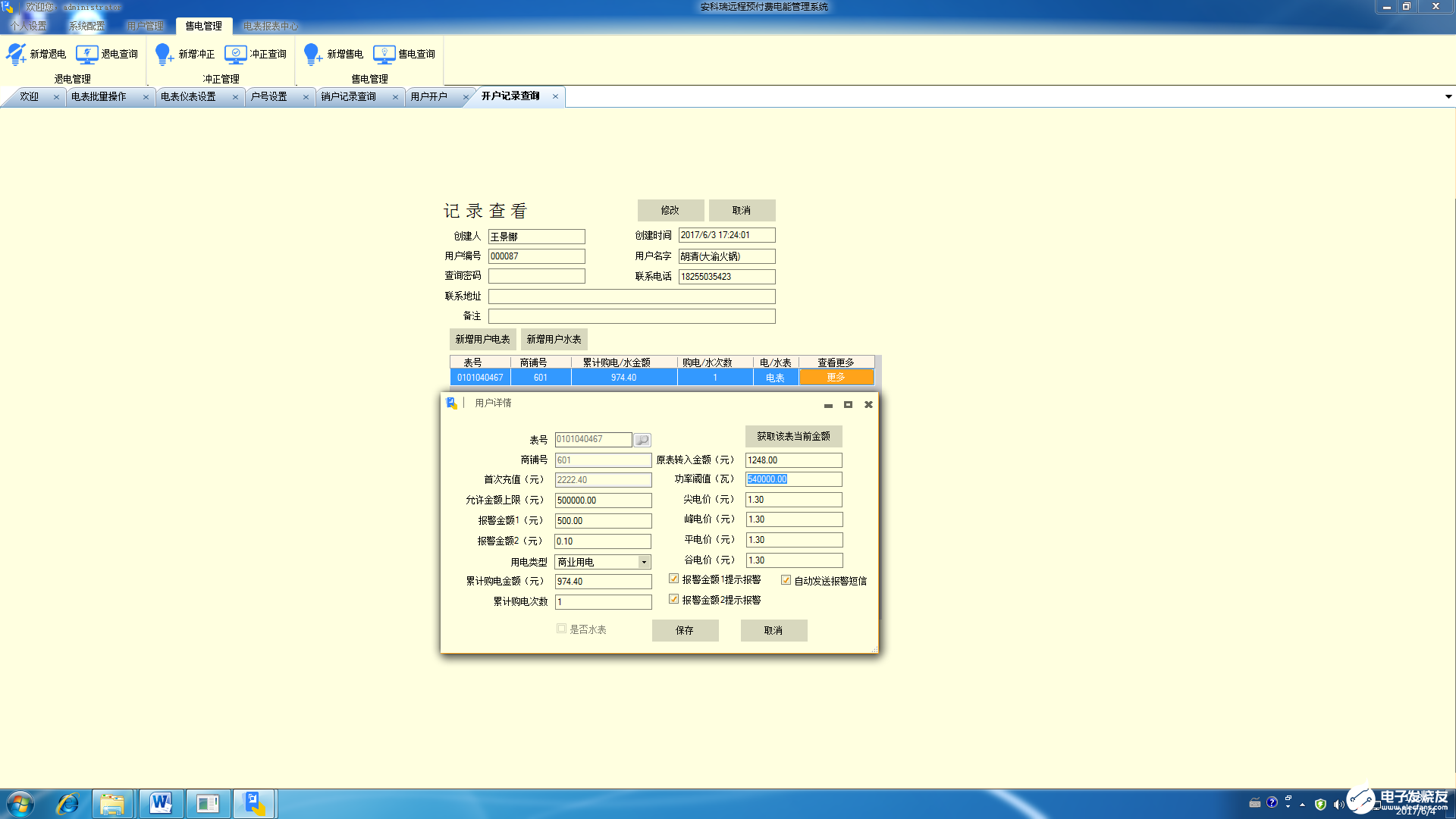The height and width of the screenshot is (819, 1456).
Task: Click the 允许金额上限 input field
Action: [603, 500]
